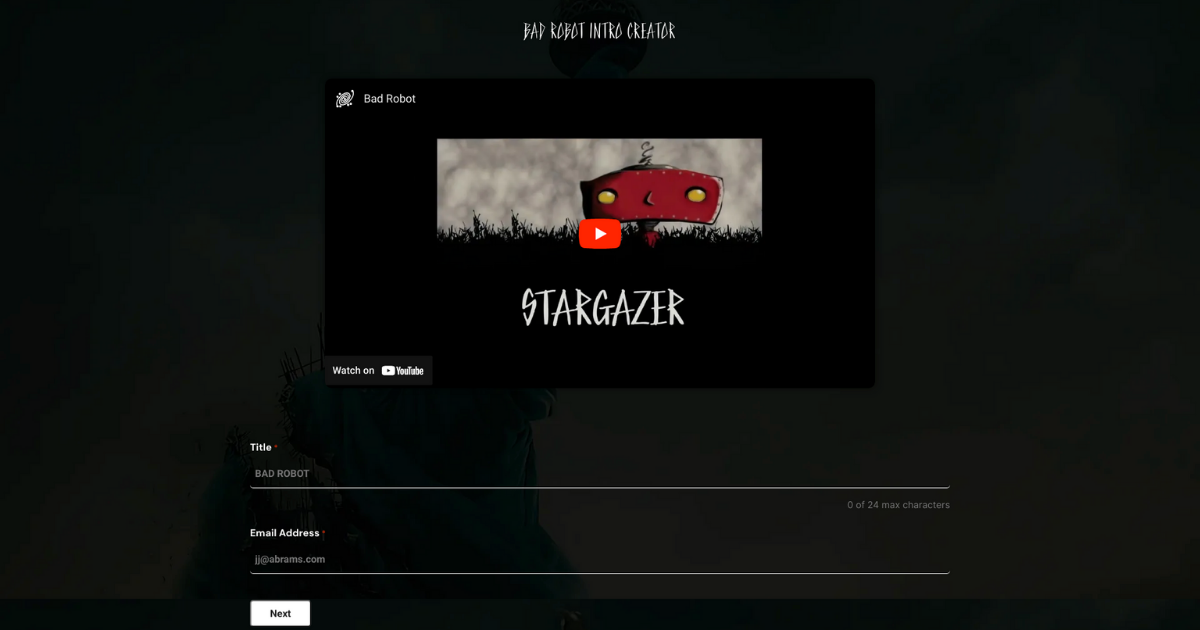Image resolution: width=1200 pixels, height=630 pixels.
Task: Click the Title field label
Action: [x=260, y=448]
